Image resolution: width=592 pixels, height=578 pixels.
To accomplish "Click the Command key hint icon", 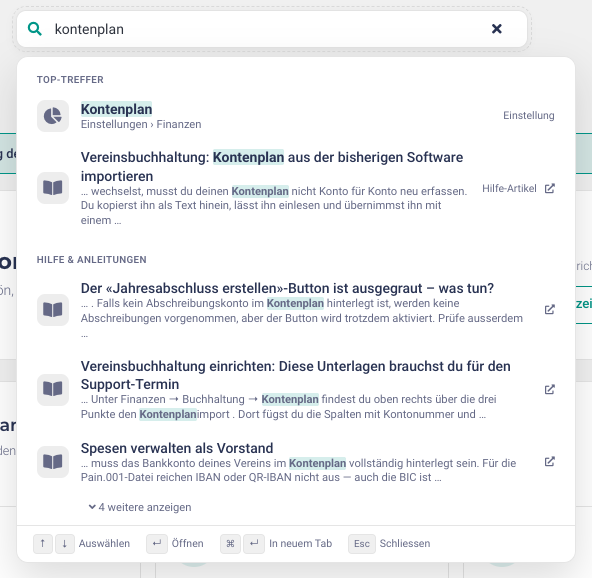I will click(x=230, y=544).
